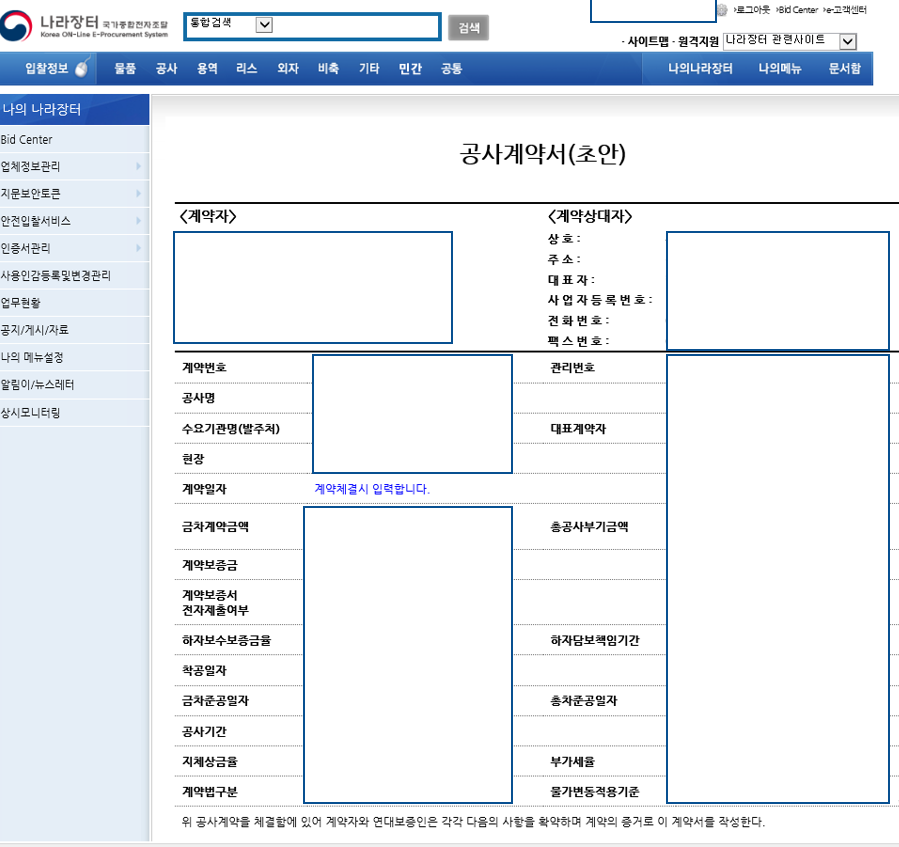This screenshot has height=847, width=899.
Task: Open the 물품 menu
Action: click(125, 68)
